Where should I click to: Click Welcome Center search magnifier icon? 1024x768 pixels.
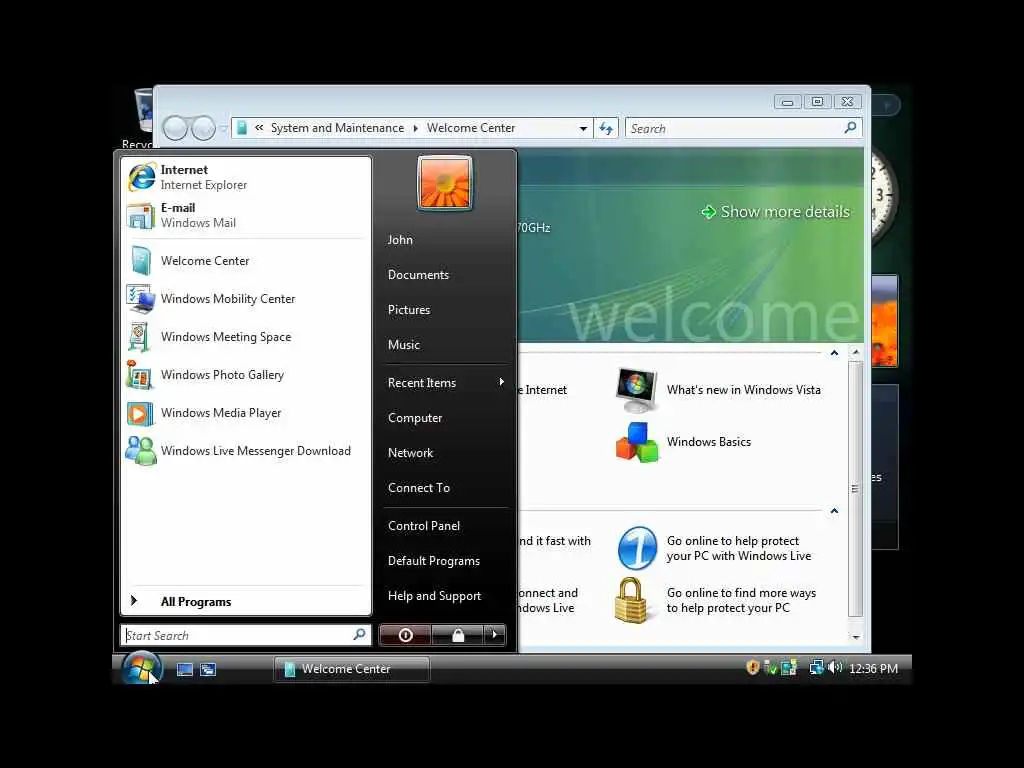[850, 128]
